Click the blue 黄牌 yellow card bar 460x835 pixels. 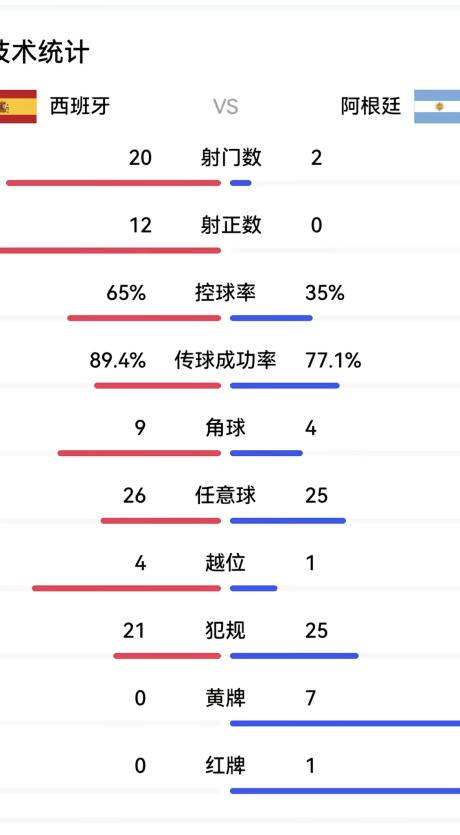tap(345, 724)
